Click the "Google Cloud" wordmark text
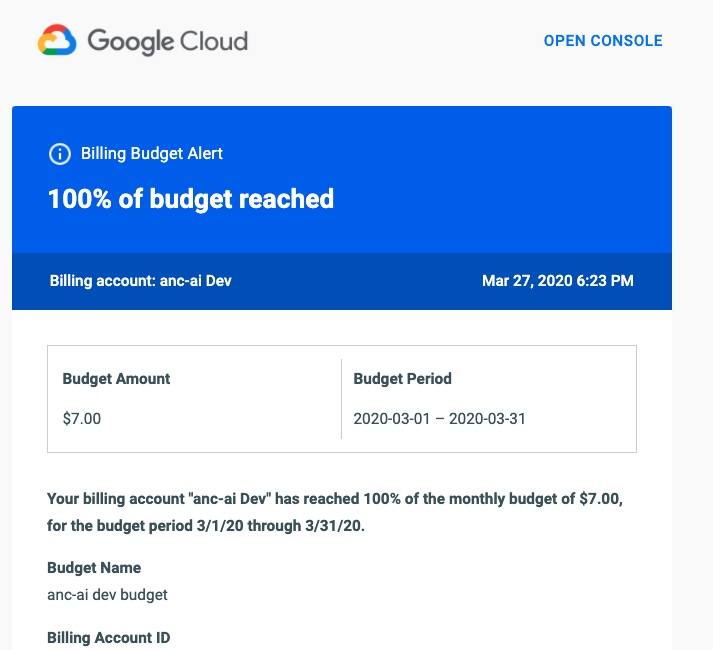 pyautogui.click(x=167, y=42)
